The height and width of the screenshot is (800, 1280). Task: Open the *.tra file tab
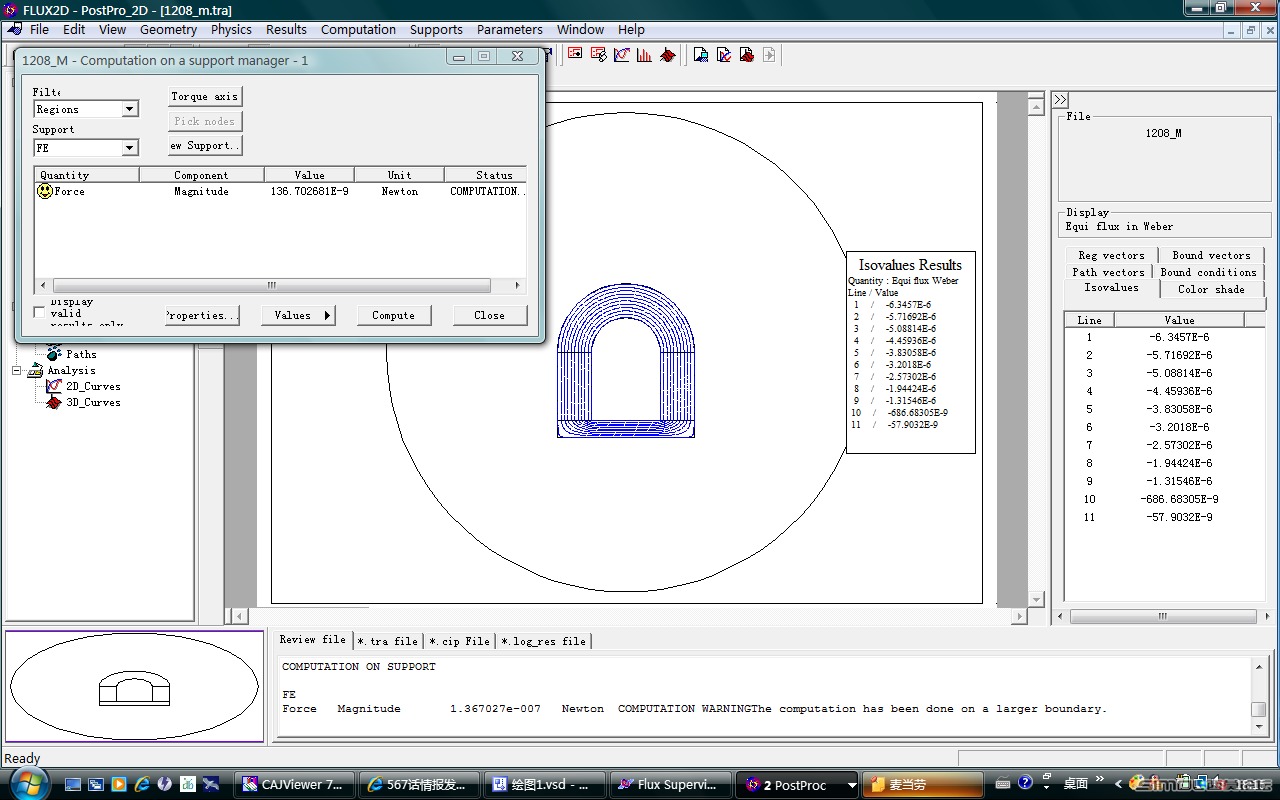(388, 641)
